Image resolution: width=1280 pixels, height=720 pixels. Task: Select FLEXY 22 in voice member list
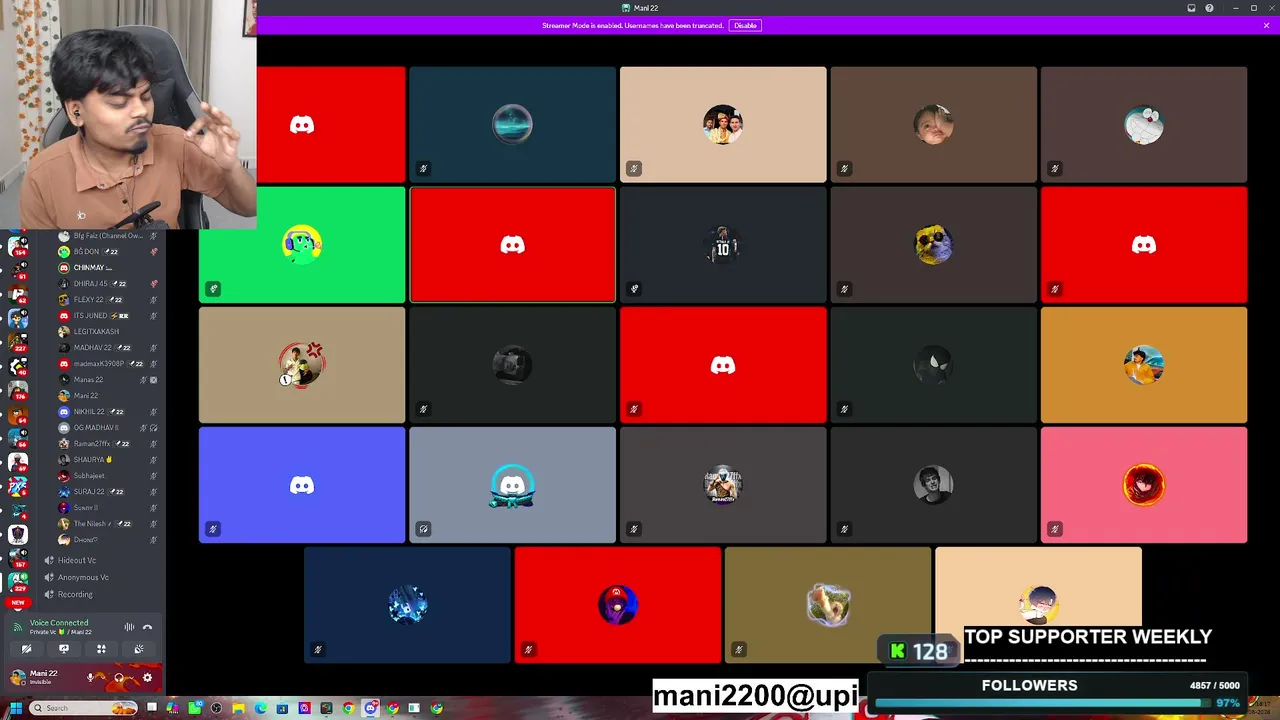click(x=108, y=300)
